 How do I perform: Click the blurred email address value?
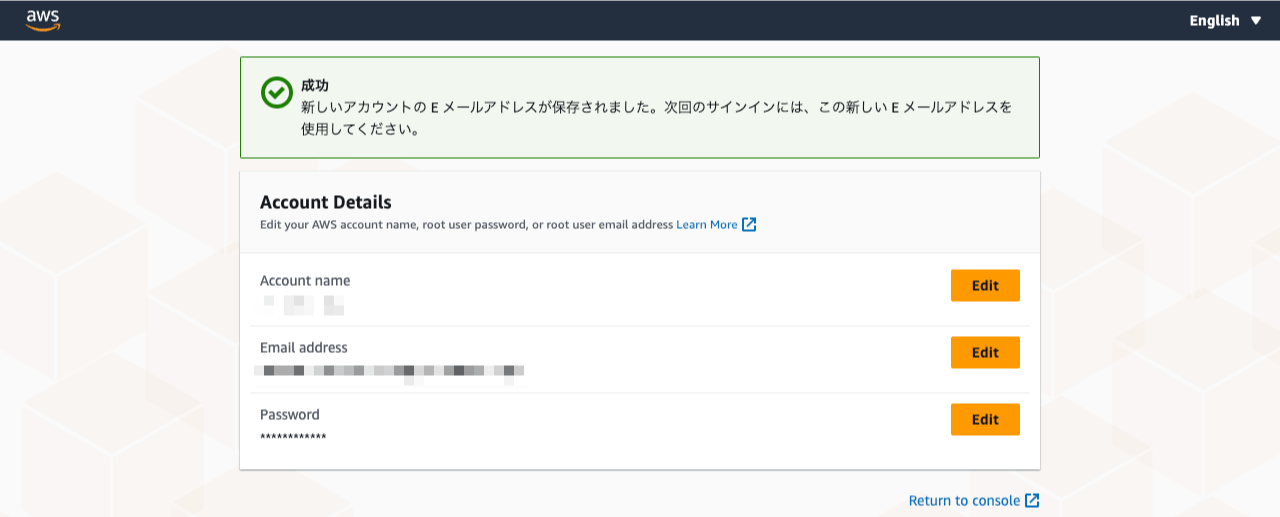click(390, 372)
